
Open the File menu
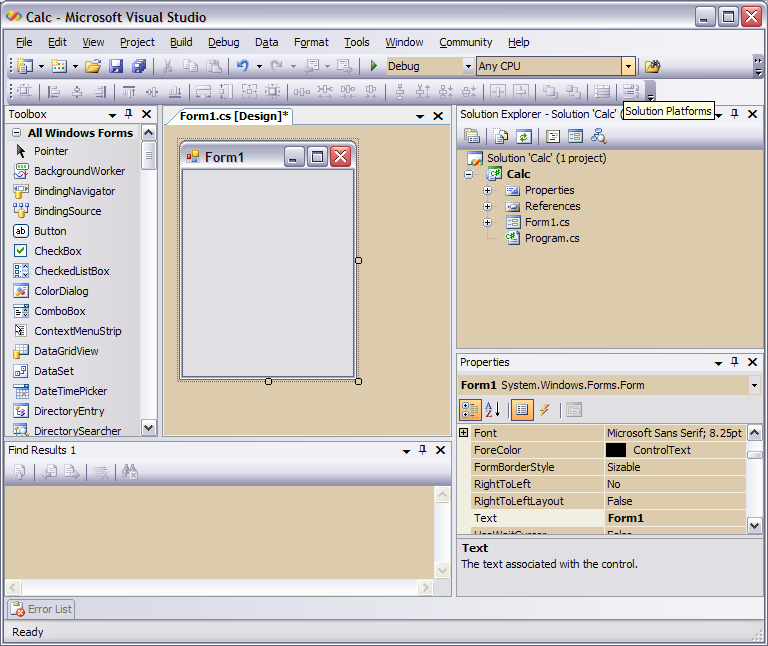click(24, 43)
